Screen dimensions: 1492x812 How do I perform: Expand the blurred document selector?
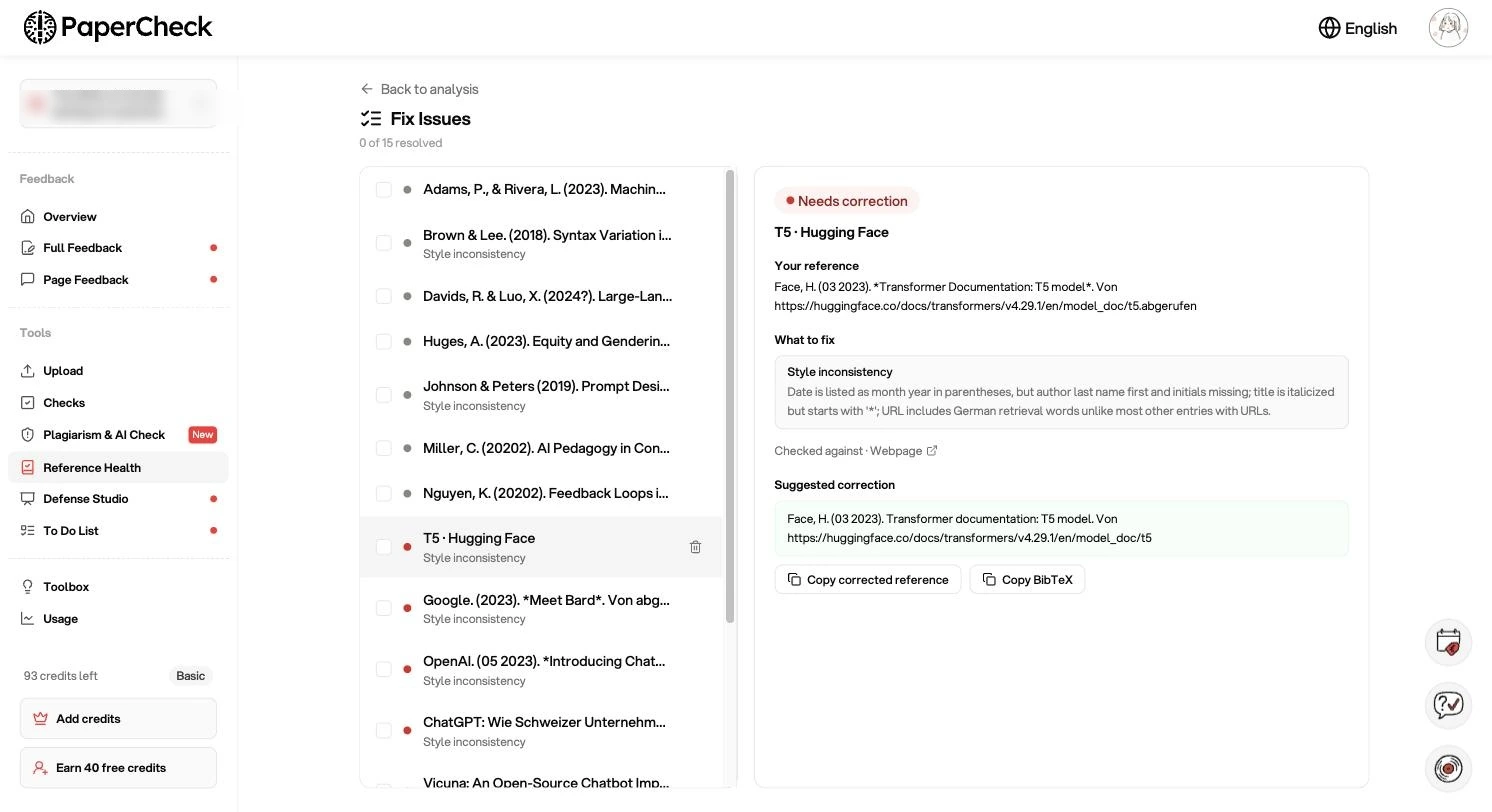pyautogui.click(x=118, y=104)
